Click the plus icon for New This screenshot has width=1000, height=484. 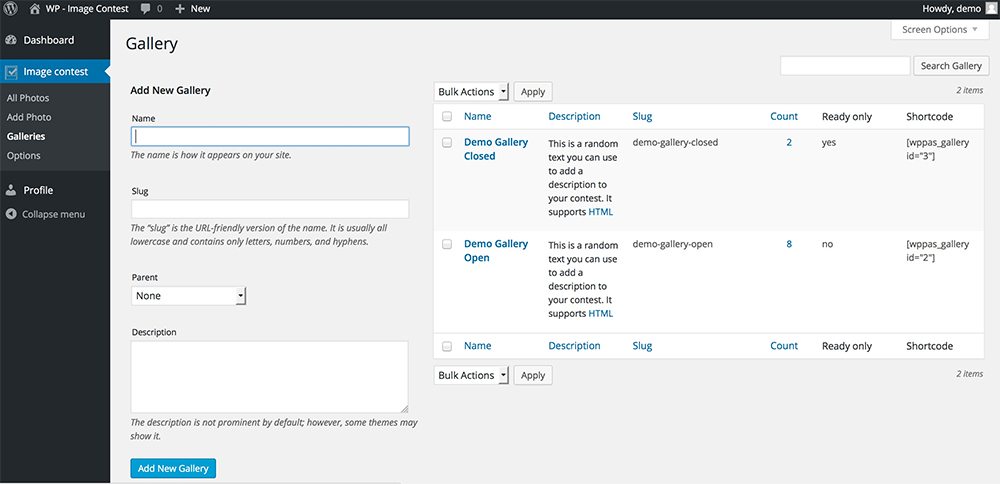[x=180, y=9]
